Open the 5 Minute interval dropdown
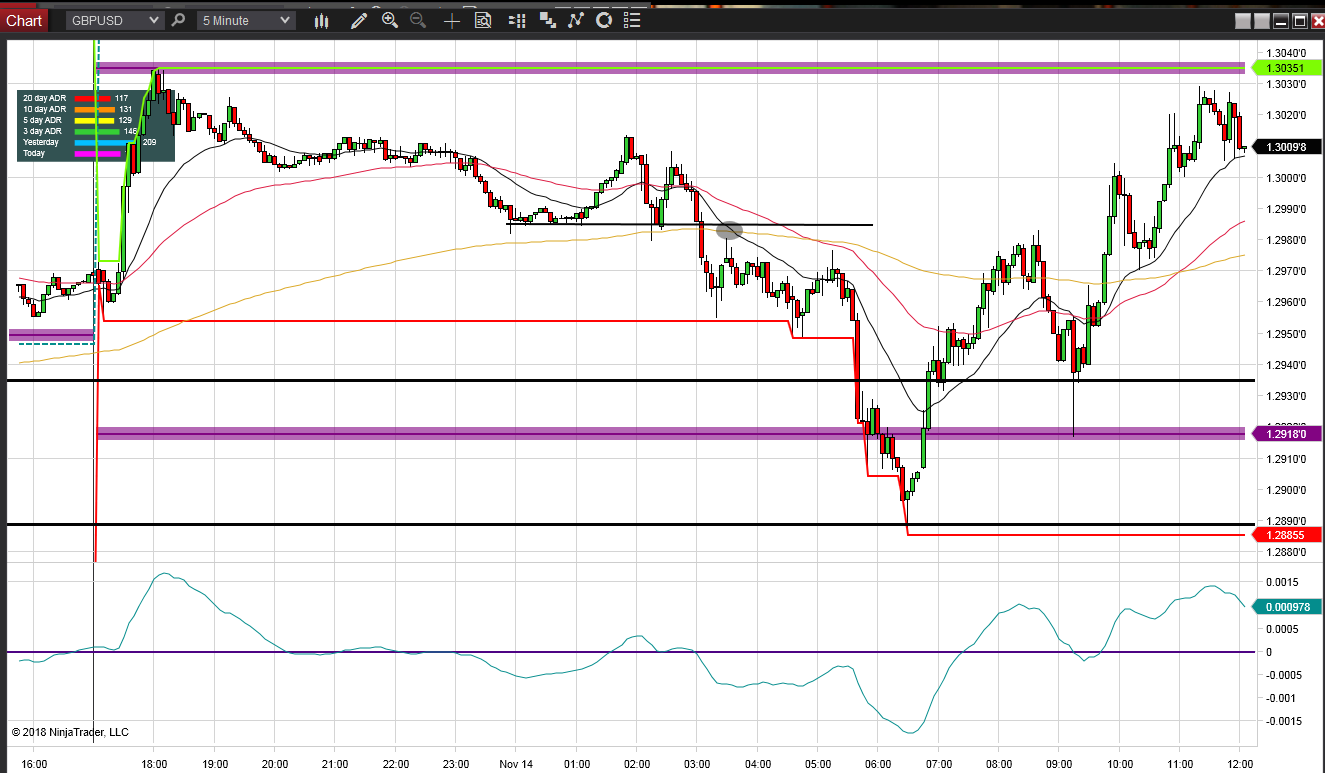The image size is (1325, 773). (x=245, y=20)
